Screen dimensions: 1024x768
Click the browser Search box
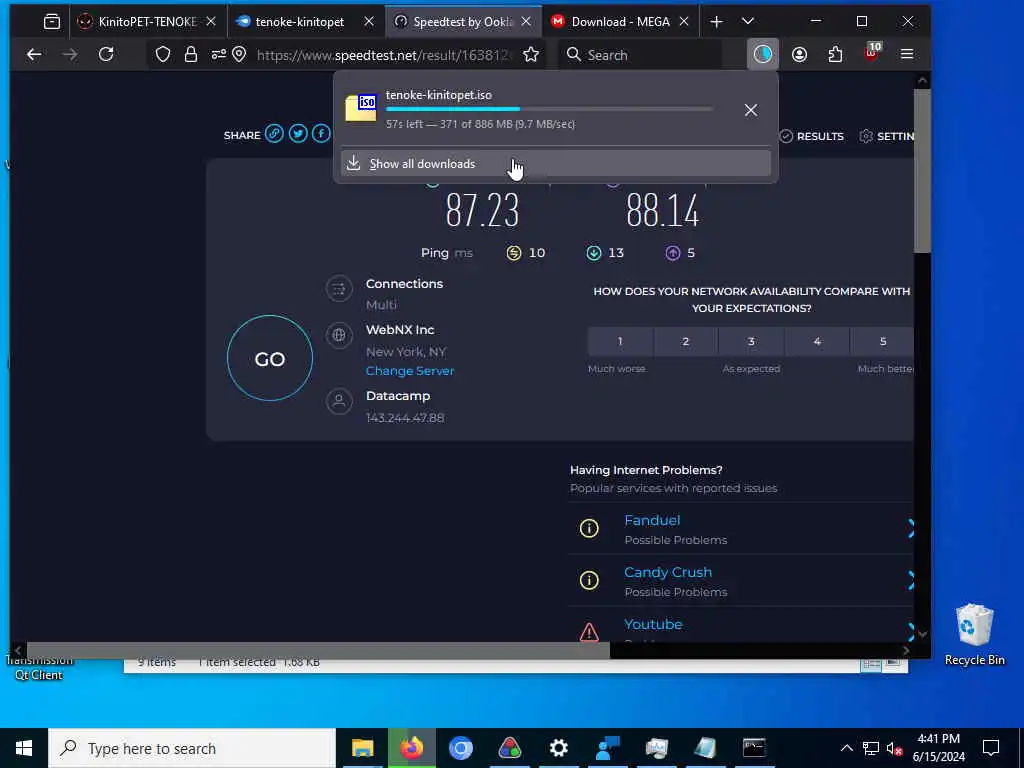(640, 55)
